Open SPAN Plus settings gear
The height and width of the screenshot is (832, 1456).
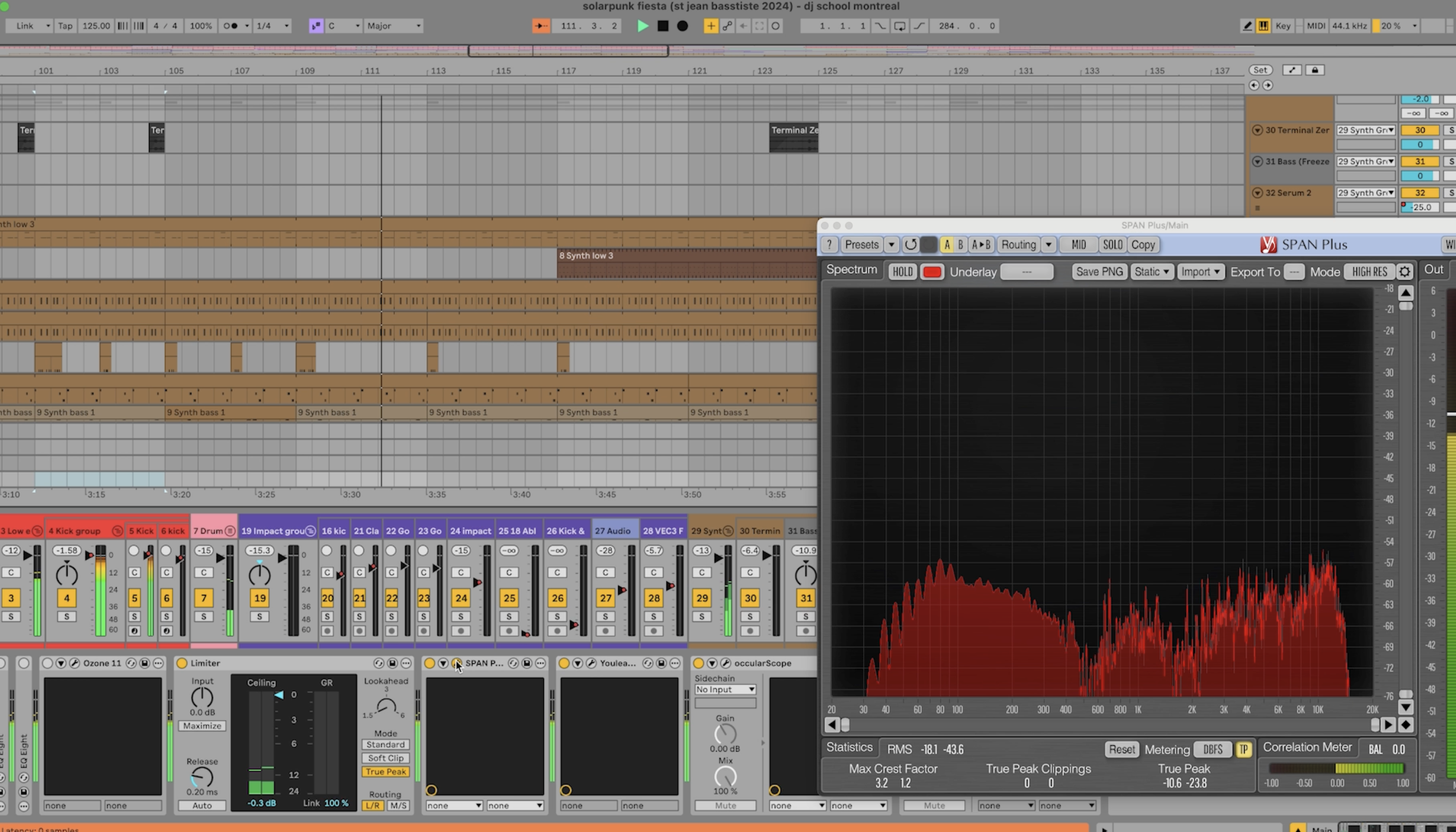coord(1405,272)
